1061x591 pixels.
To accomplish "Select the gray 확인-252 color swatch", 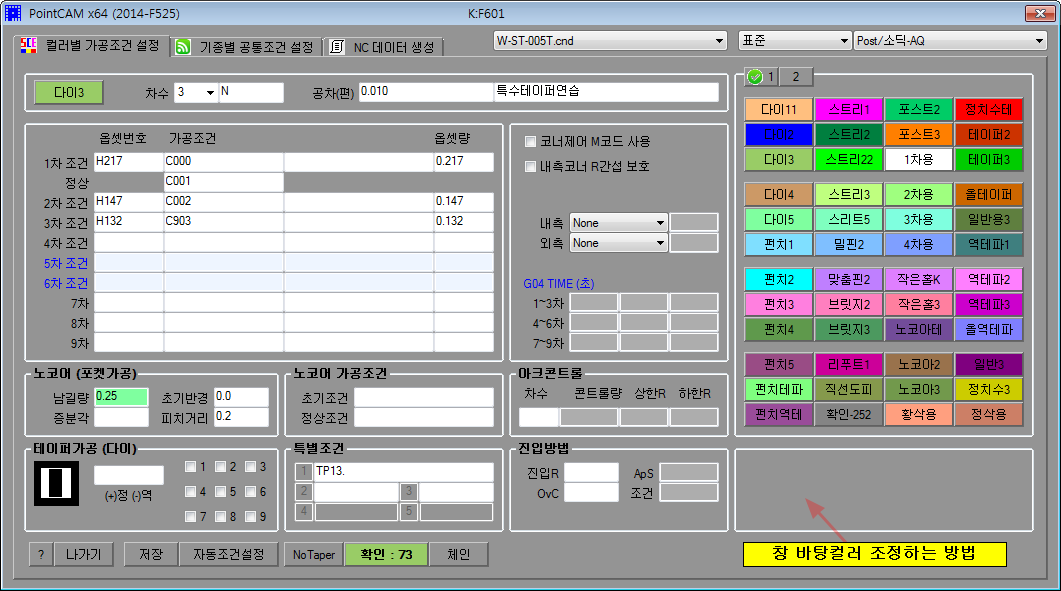I will point(849,414).
